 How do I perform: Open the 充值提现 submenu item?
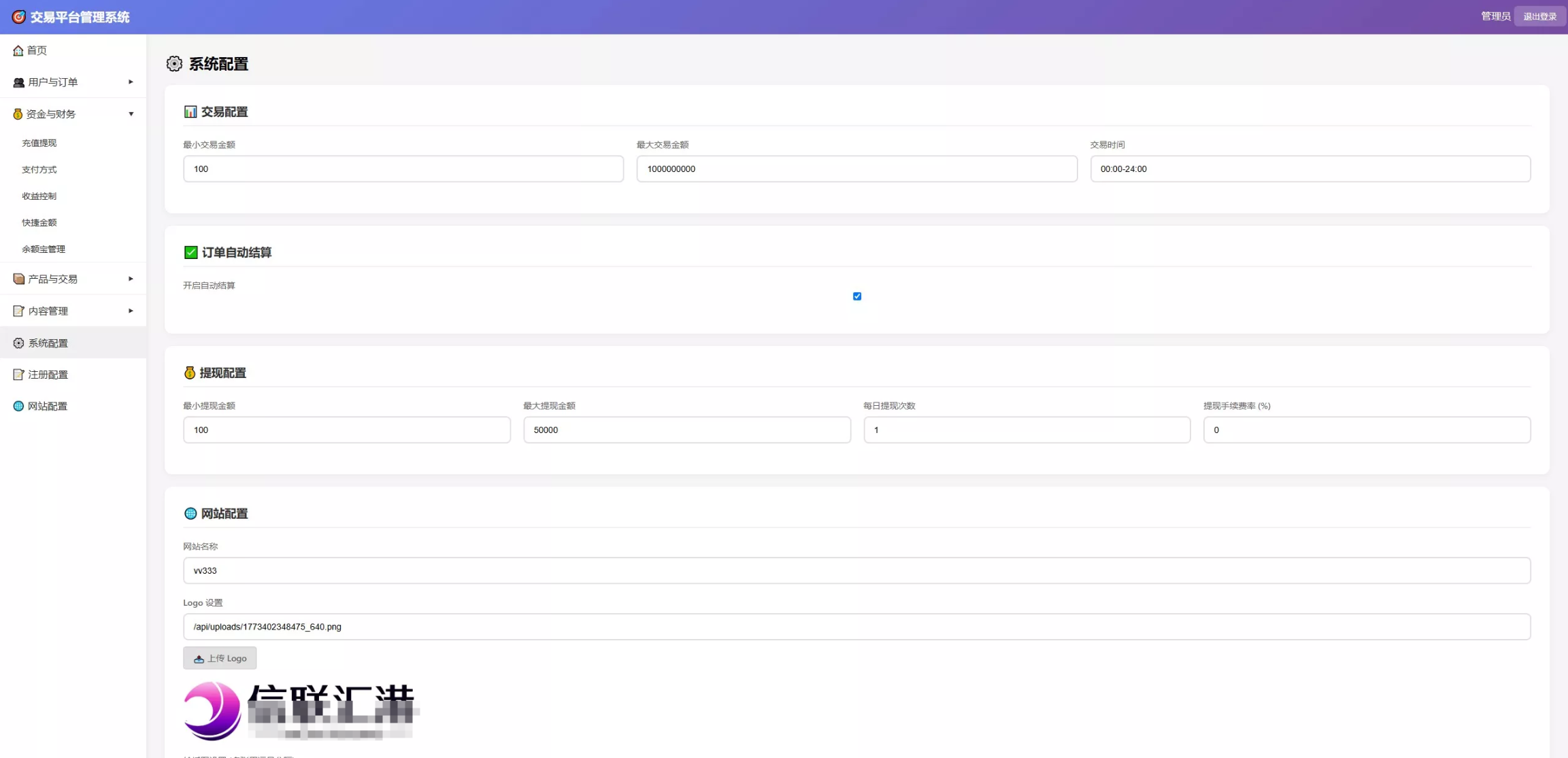tap(39, 143)
